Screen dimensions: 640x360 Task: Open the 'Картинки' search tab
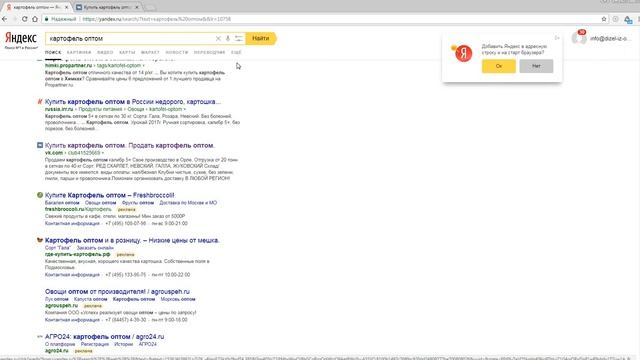click(79, 52)
